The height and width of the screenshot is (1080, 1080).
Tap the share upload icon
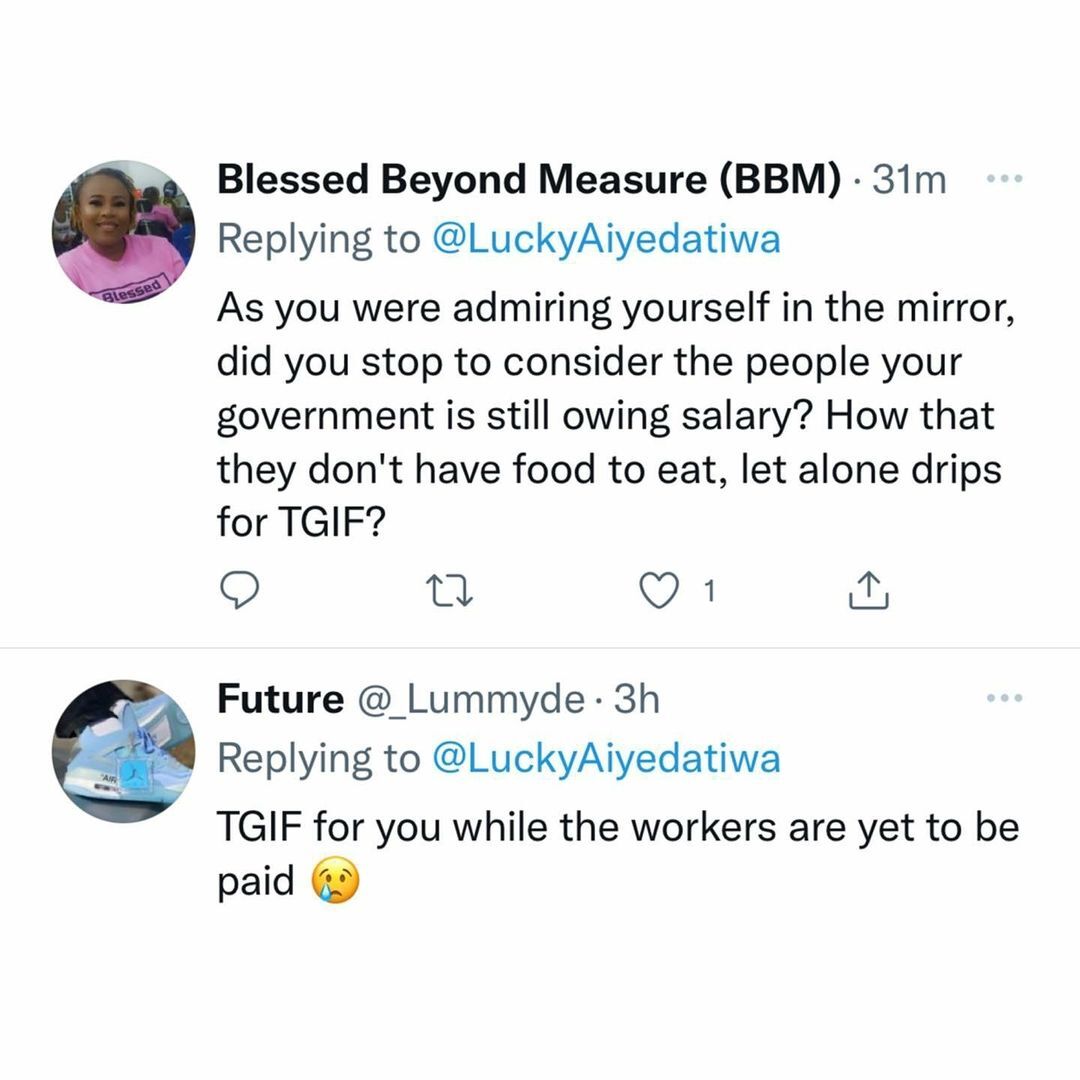click(867, 591)
